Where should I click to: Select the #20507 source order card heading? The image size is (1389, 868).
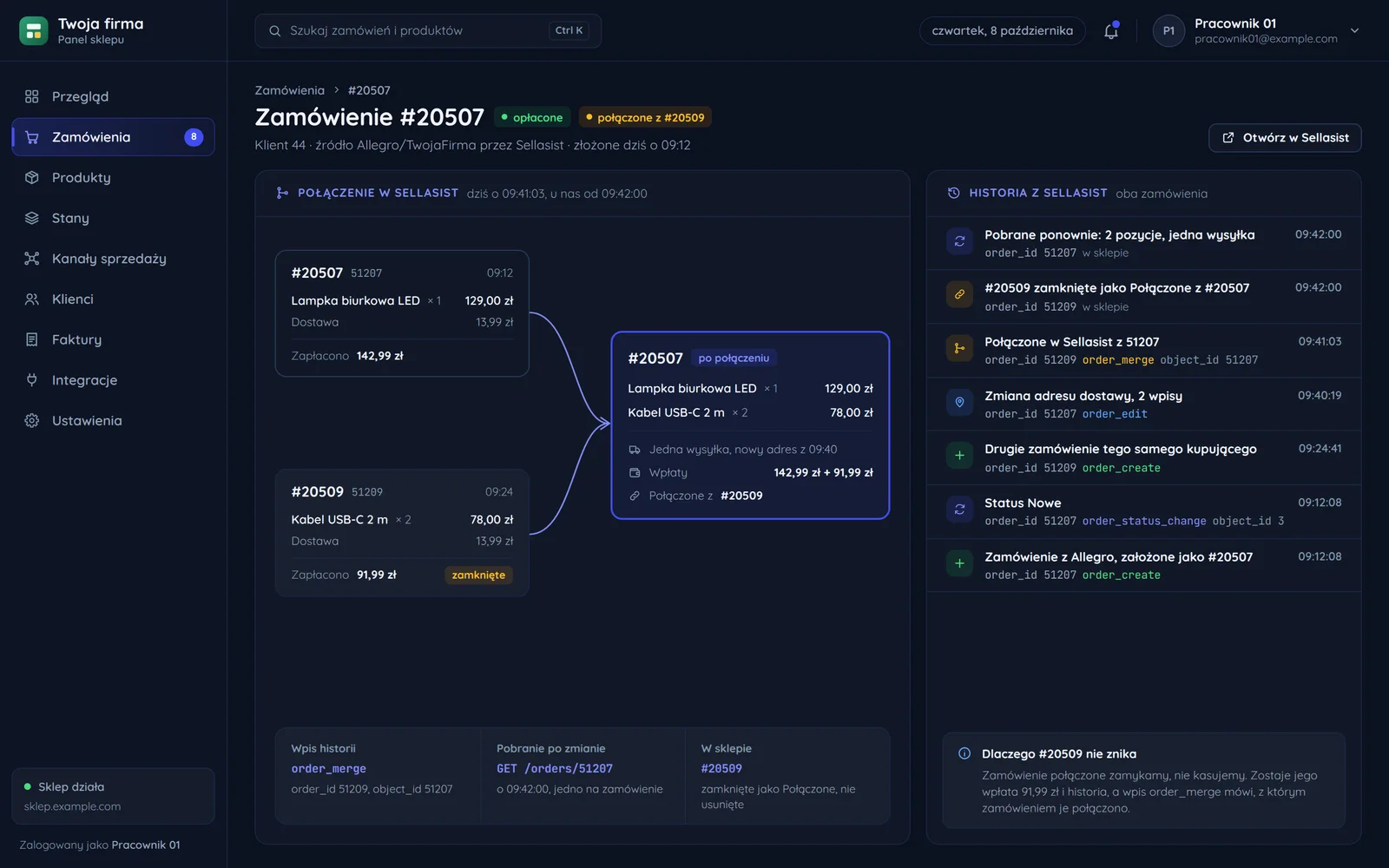pyautogui.click(x=317, y=273)
